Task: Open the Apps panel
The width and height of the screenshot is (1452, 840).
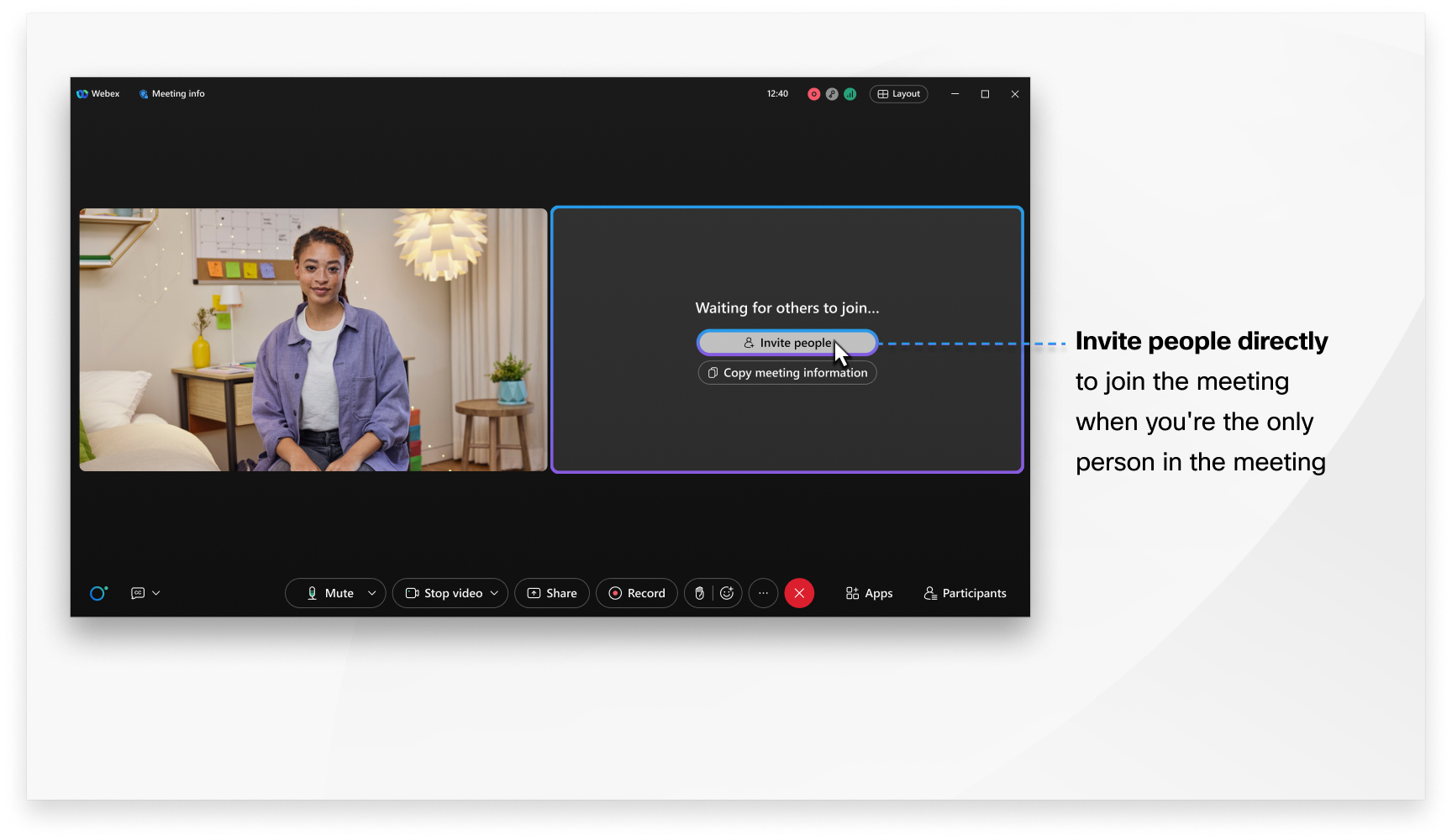Action: (x=869, y=593)
